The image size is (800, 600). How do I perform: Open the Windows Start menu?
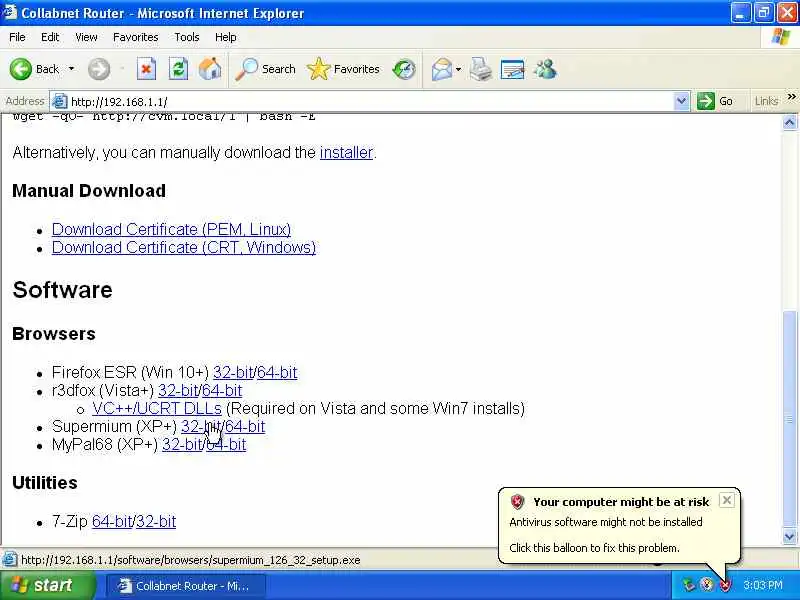click(47, 585)
